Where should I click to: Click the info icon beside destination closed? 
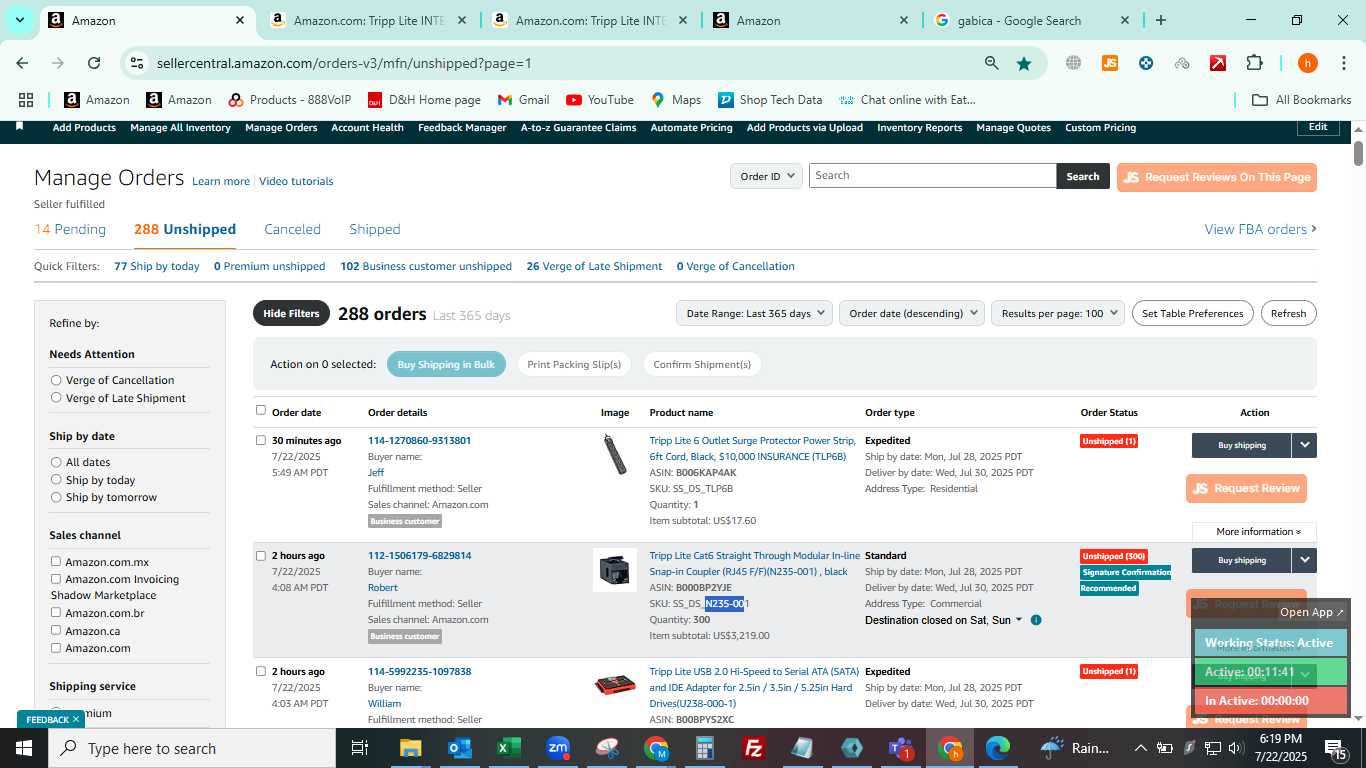click(1036, 620)
